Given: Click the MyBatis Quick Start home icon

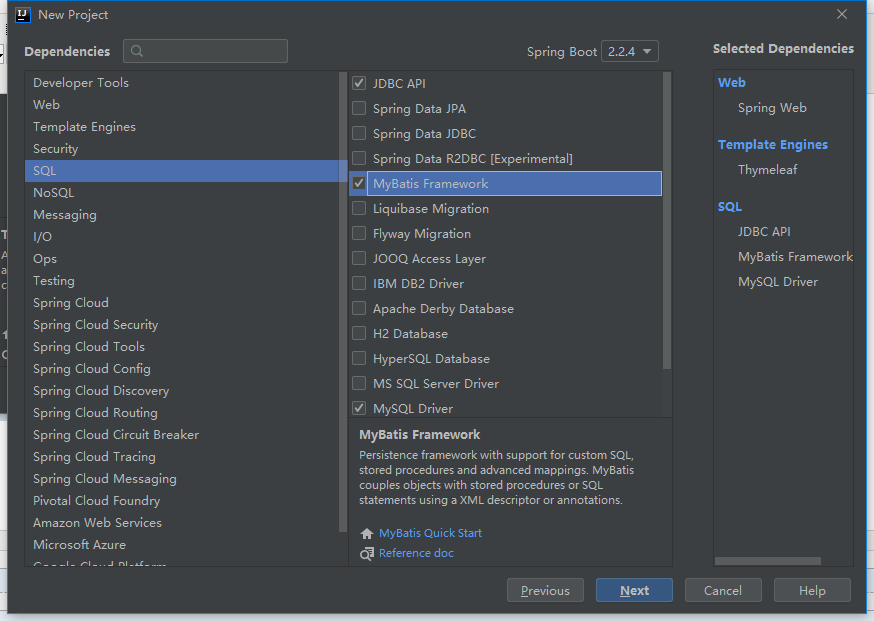Looking at the screenshot, I should click(367, 534).
